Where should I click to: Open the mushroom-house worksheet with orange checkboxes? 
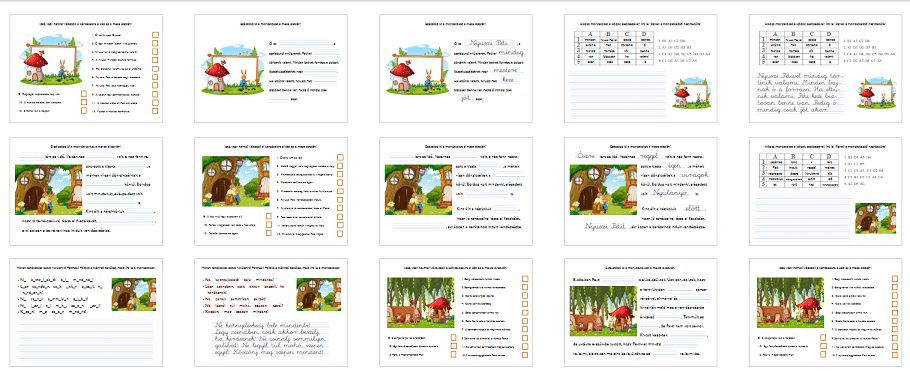click(x=86, y=68)
